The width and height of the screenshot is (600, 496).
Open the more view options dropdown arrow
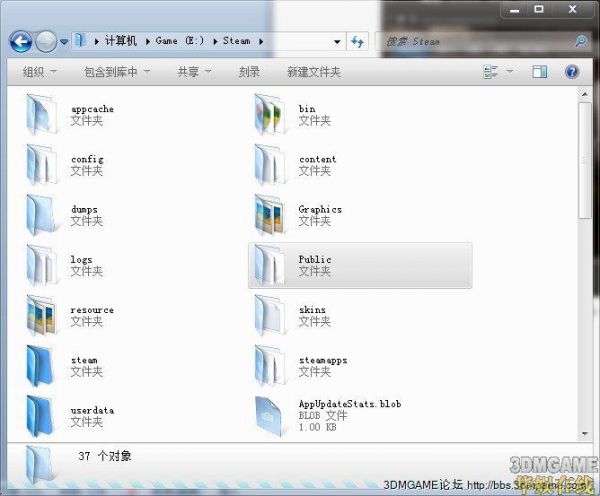[510, 72]
